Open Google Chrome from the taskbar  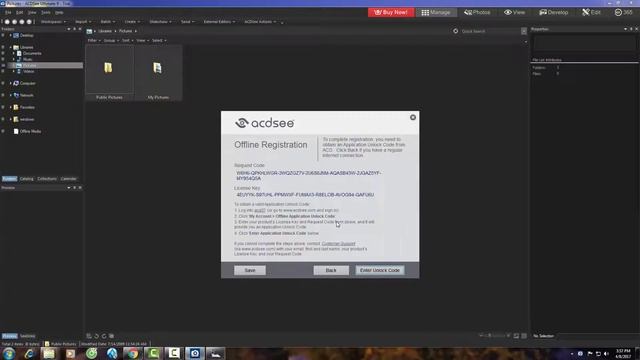132,353
